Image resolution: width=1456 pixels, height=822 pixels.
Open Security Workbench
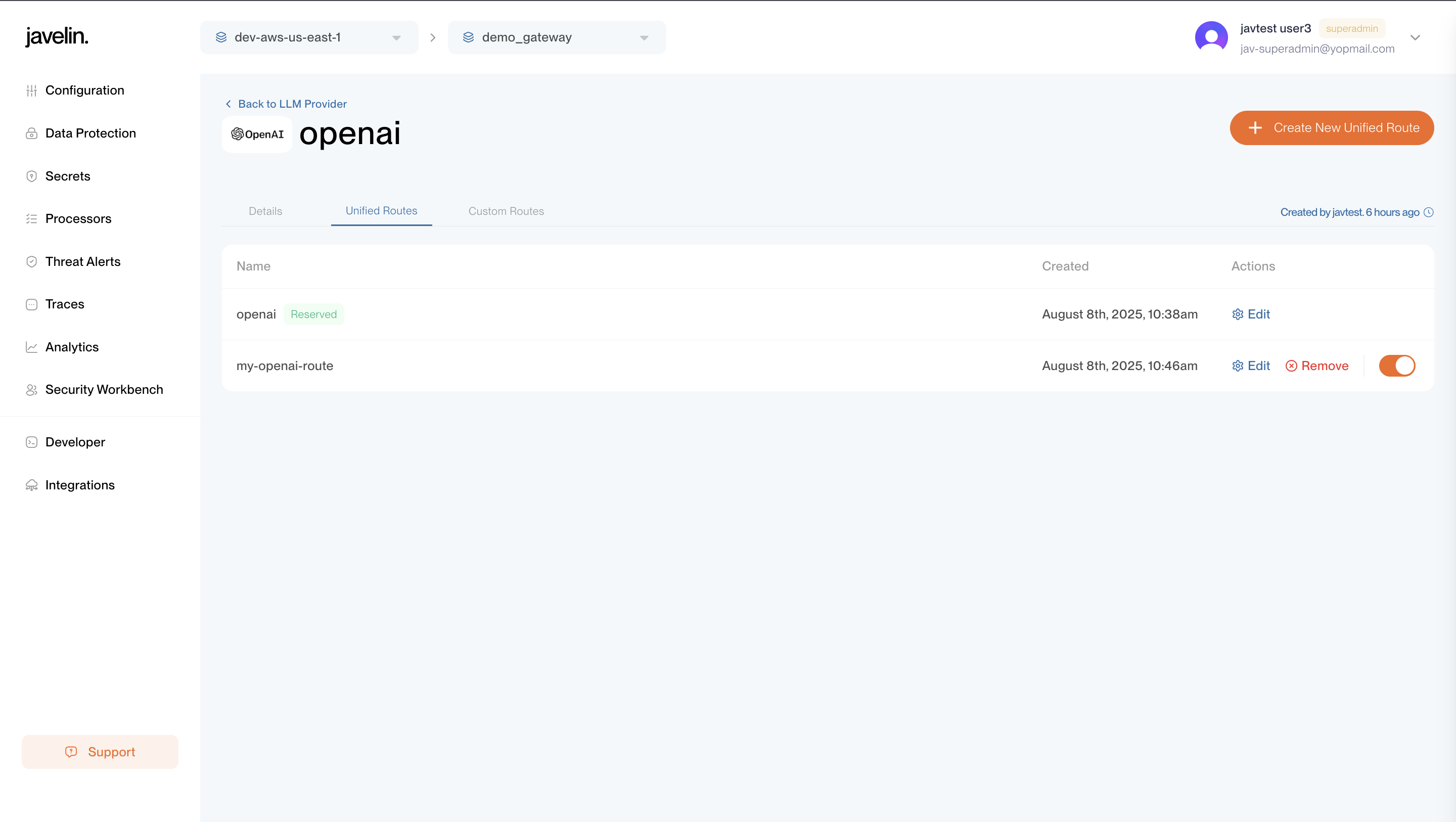[x=104, y=390]
